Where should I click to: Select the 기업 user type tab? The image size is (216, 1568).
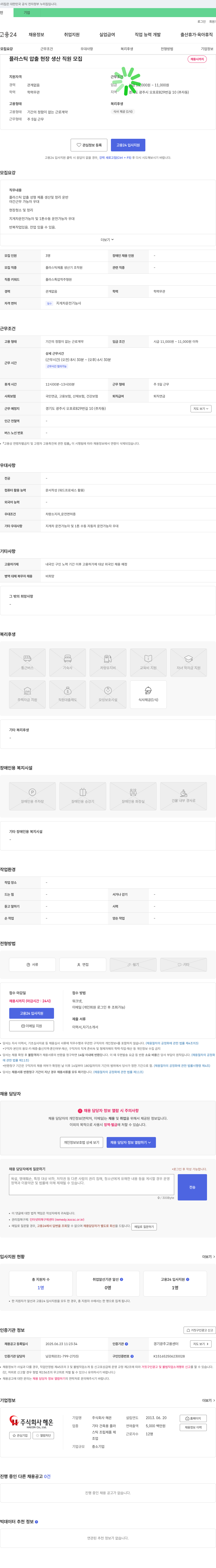[x=27, y=12]
